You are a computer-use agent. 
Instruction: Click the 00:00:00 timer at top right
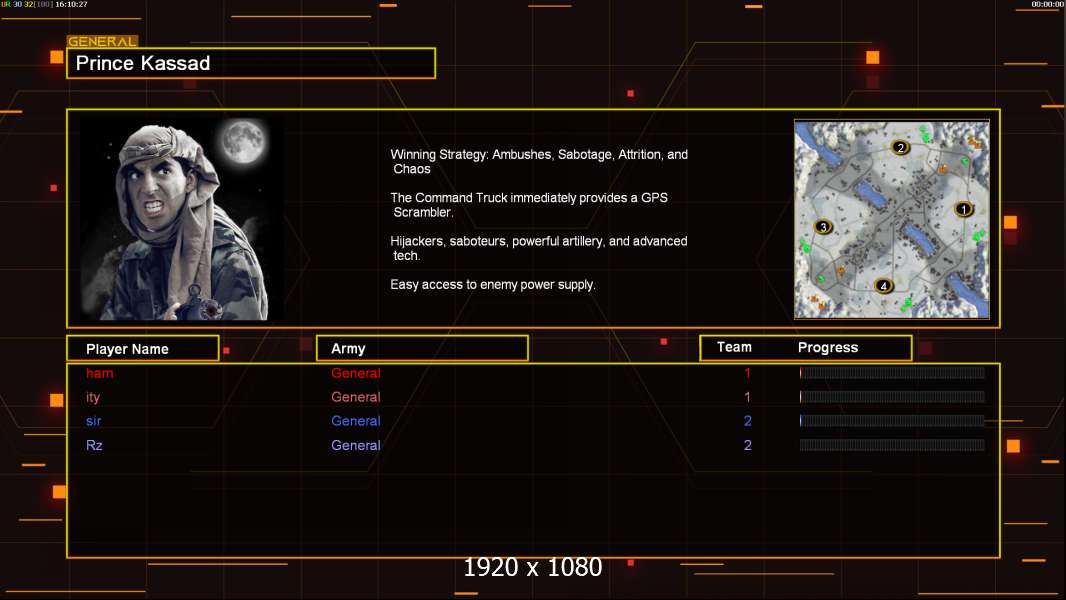[x=1048, y=4]
